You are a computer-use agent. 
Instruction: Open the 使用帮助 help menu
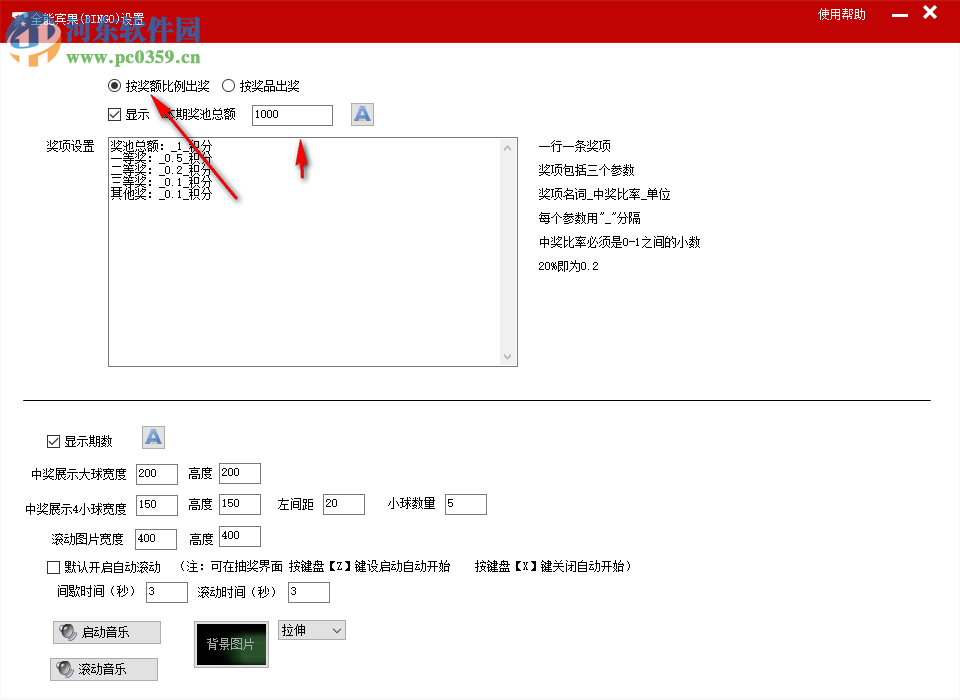click(841, 14)
